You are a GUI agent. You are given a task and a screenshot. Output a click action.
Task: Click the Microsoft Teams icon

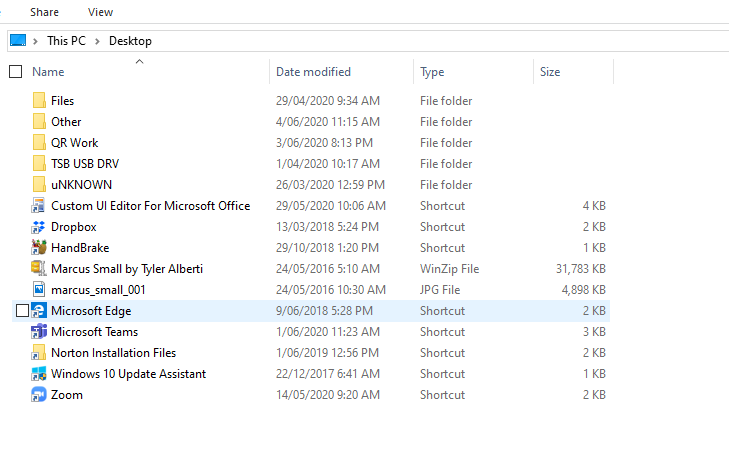39,331
